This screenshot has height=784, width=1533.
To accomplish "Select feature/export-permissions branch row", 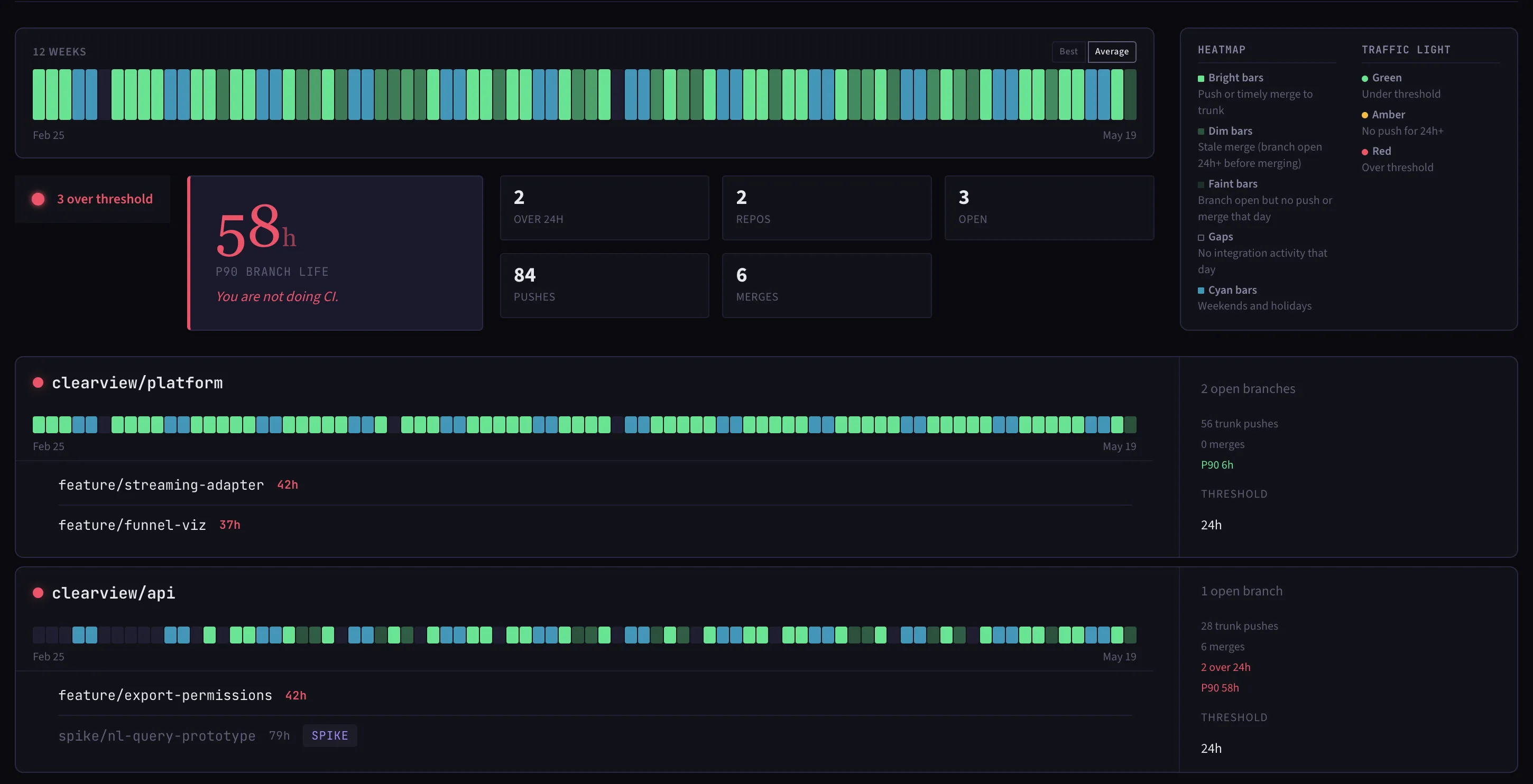I will (595, 695).
